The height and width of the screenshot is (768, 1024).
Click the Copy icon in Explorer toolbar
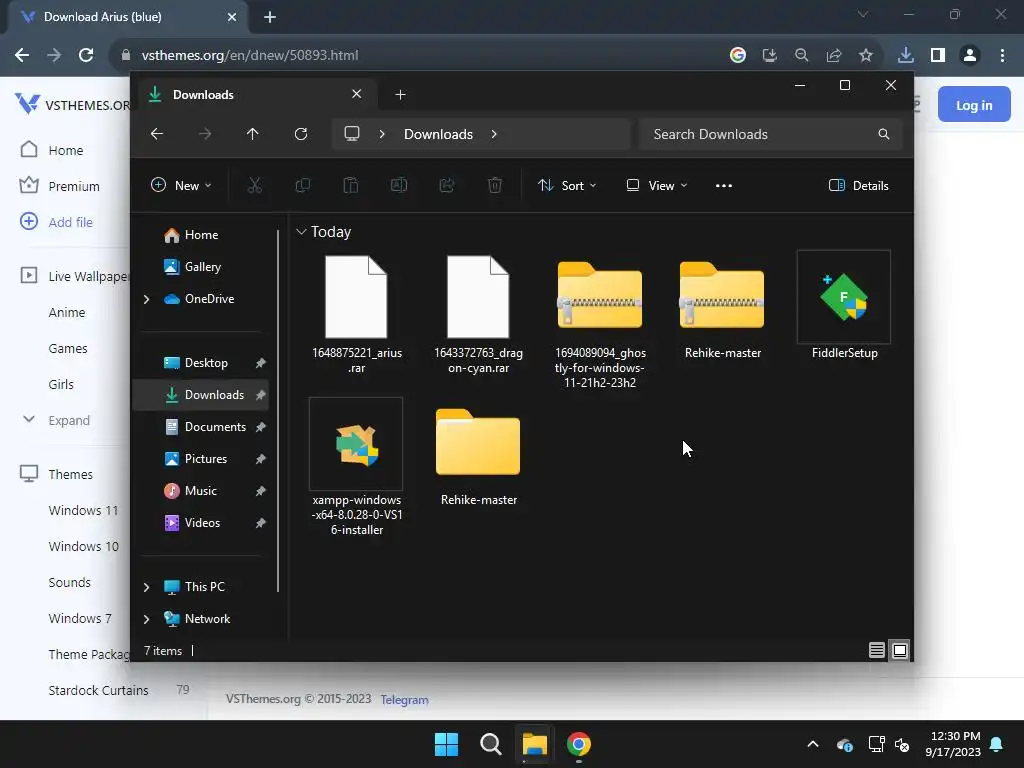[302, 185]
